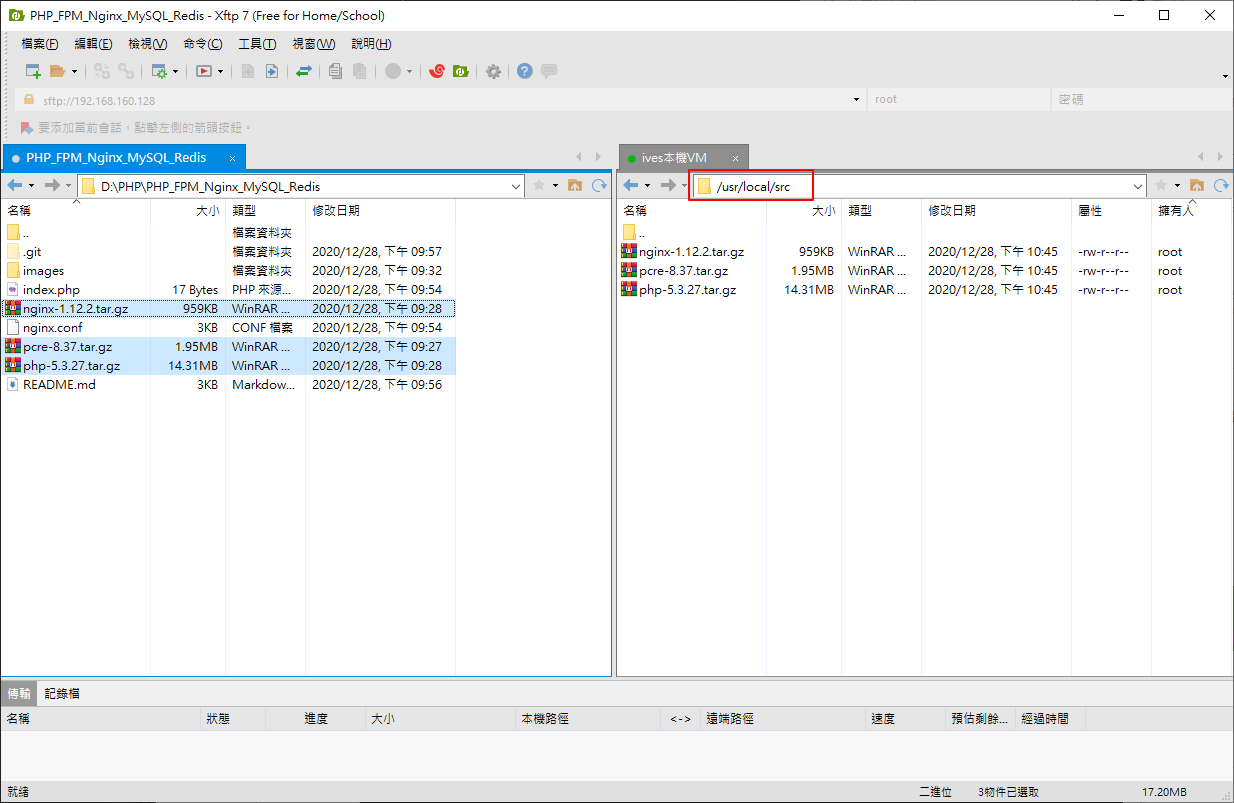Open dropdown beside the red play icon
This screenshot has height=803, width=1234.
(220, 71)
